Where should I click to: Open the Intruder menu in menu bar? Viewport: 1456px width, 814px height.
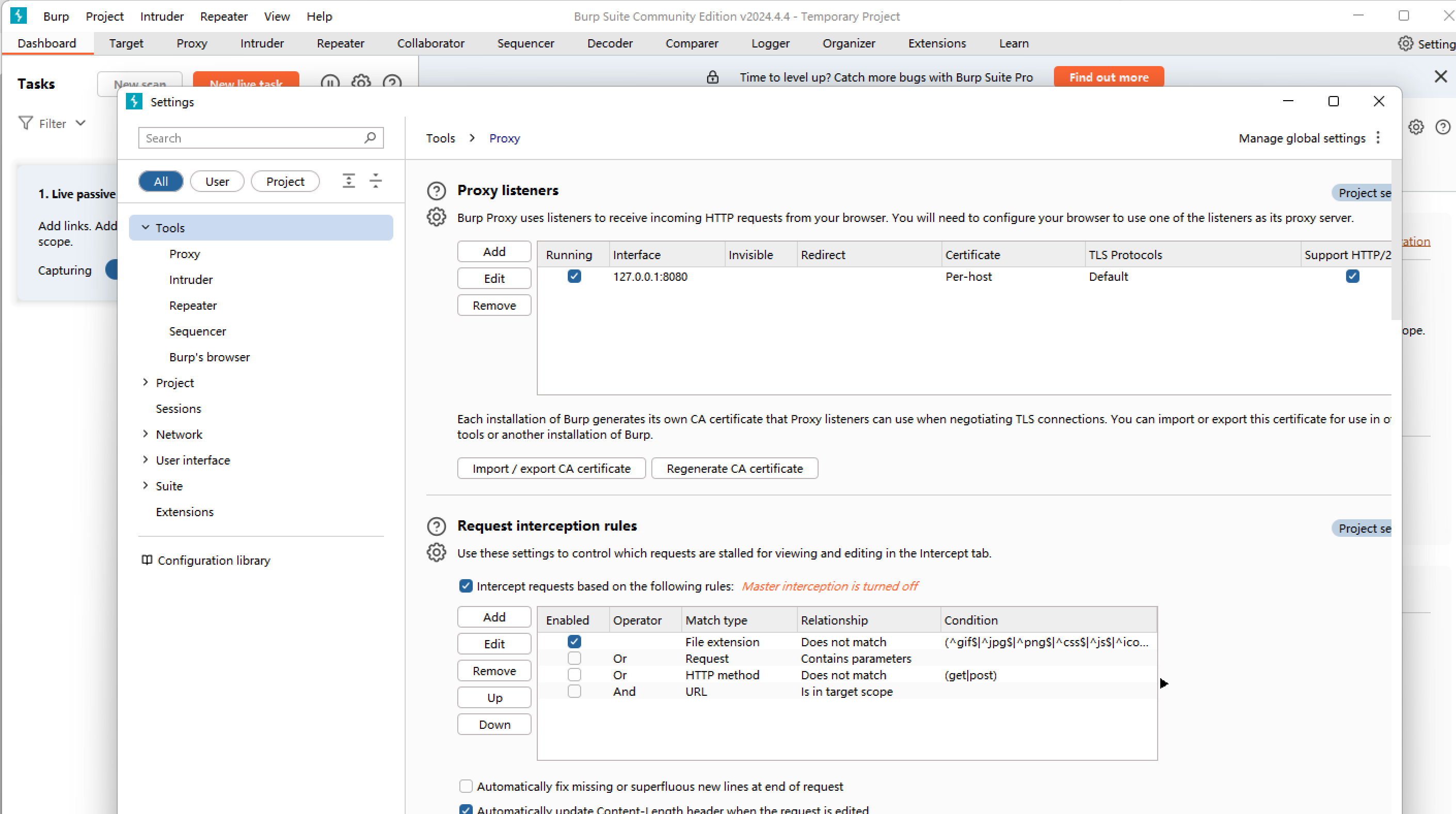162,17
